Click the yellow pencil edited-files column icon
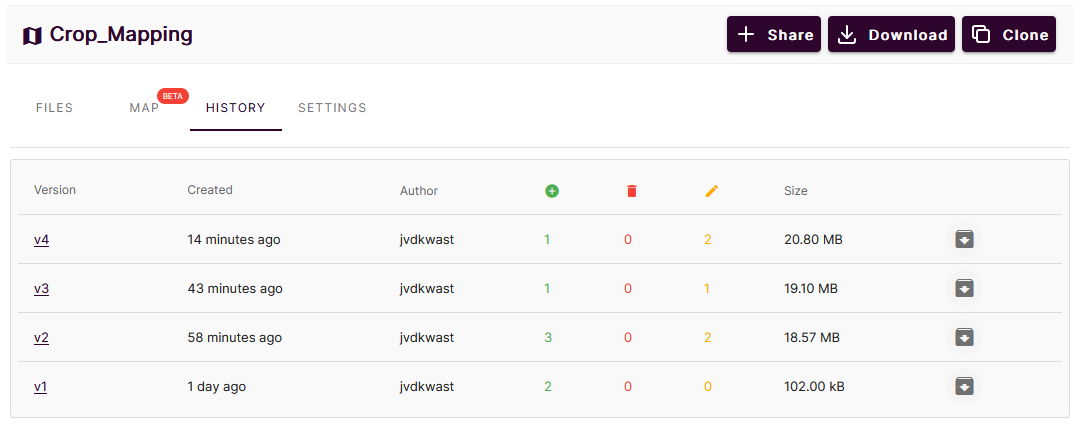The width and height of the screenshot is (1082, 426). pyautogui.click(x=711, y=190)
